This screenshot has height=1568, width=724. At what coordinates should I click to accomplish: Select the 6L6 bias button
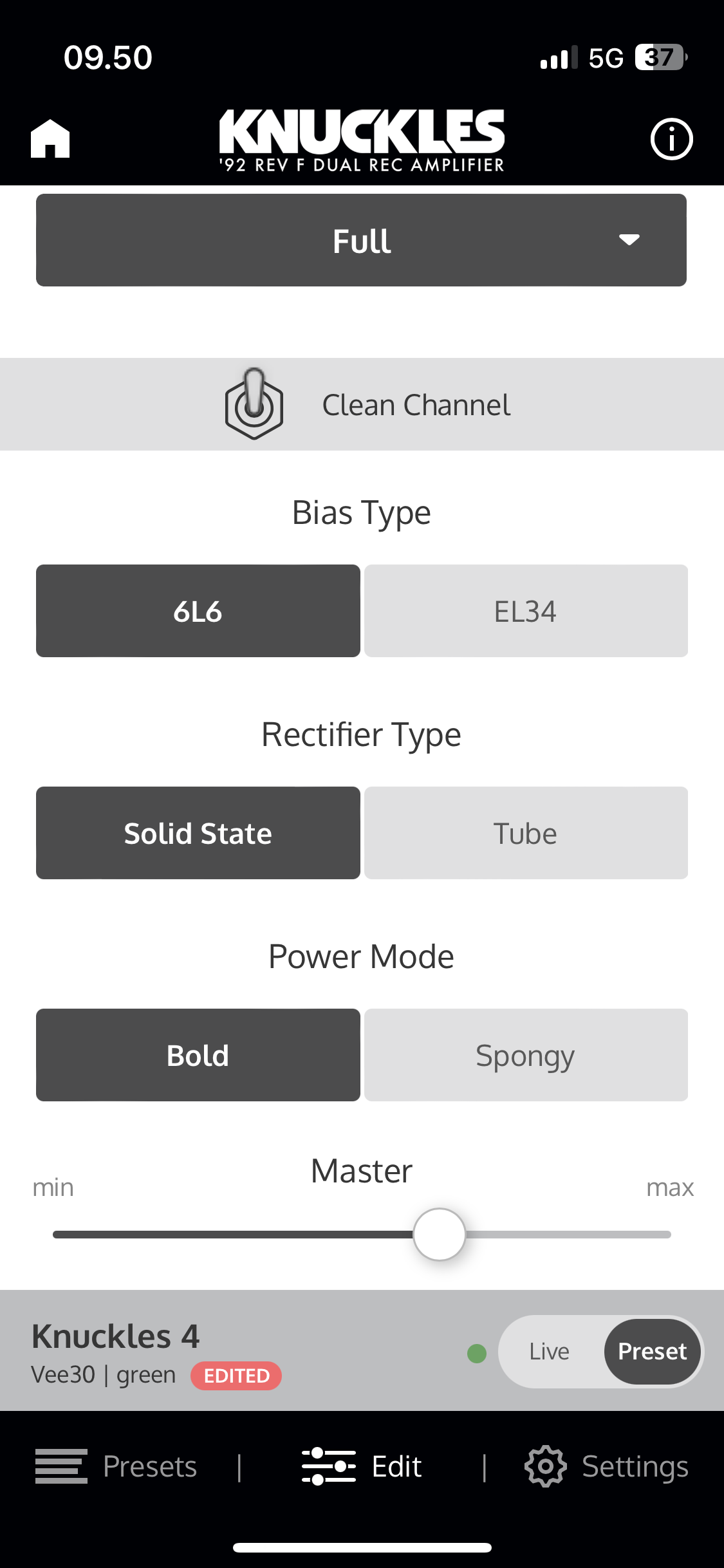(x=198, y=611)
